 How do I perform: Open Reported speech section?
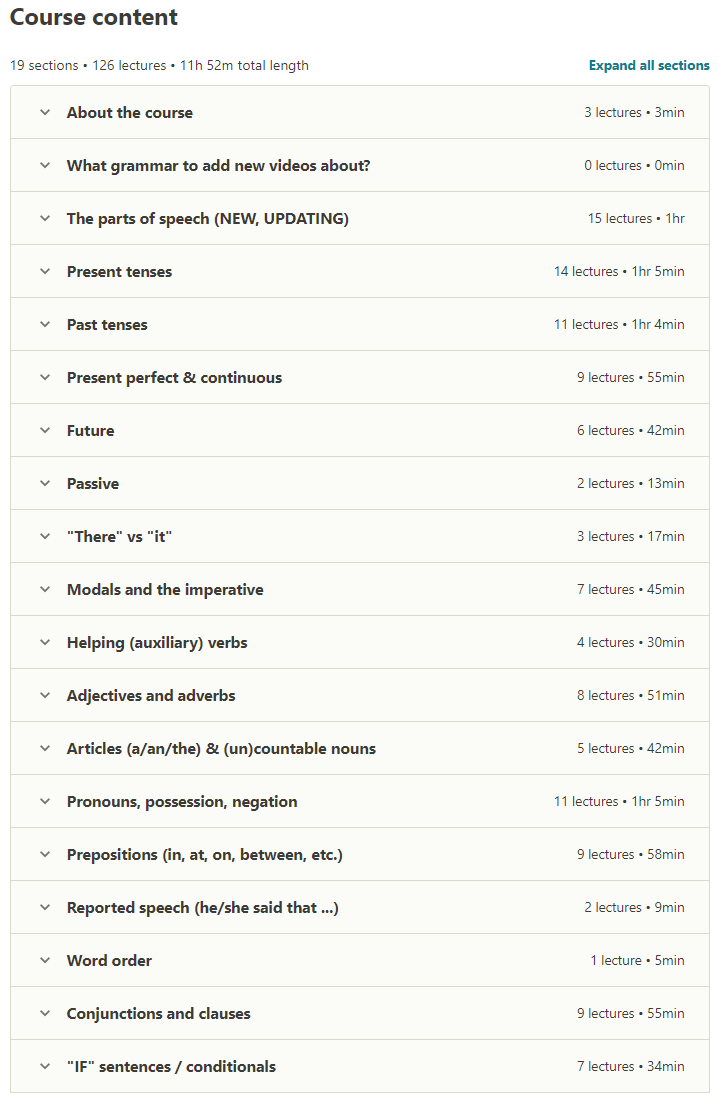[360, 907]
